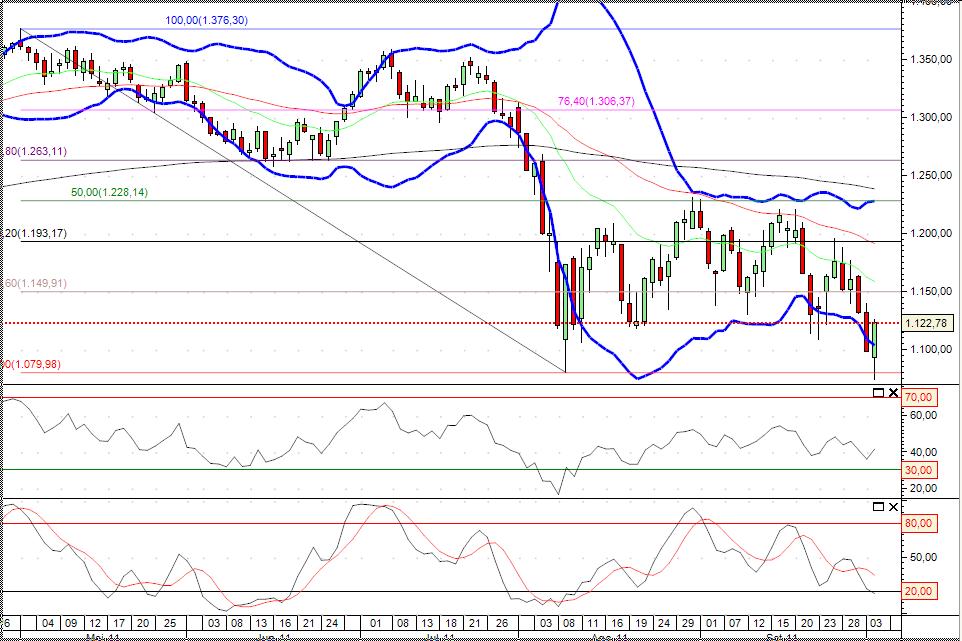Maximize the RSI indicator panel
Image resolution: width=962 pixels, height=641 pixels.
878,393
